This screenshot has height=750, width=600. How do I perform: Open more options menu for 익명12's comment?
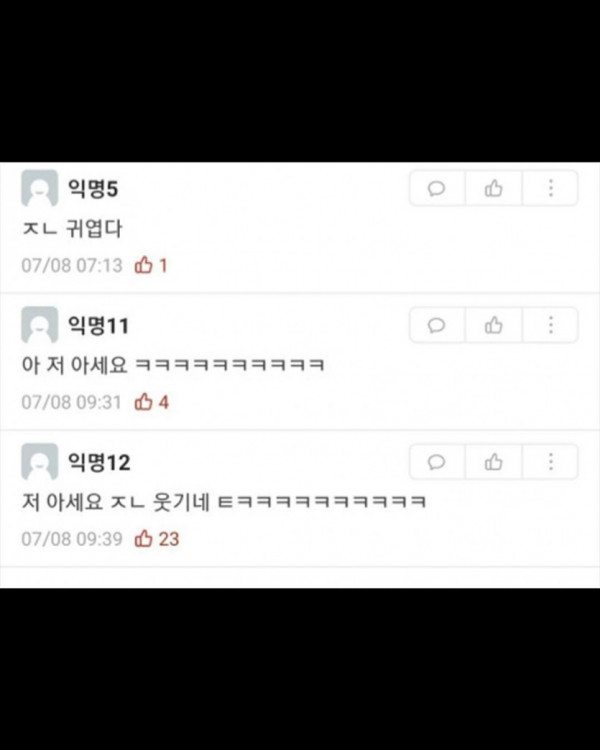point(550,462)
